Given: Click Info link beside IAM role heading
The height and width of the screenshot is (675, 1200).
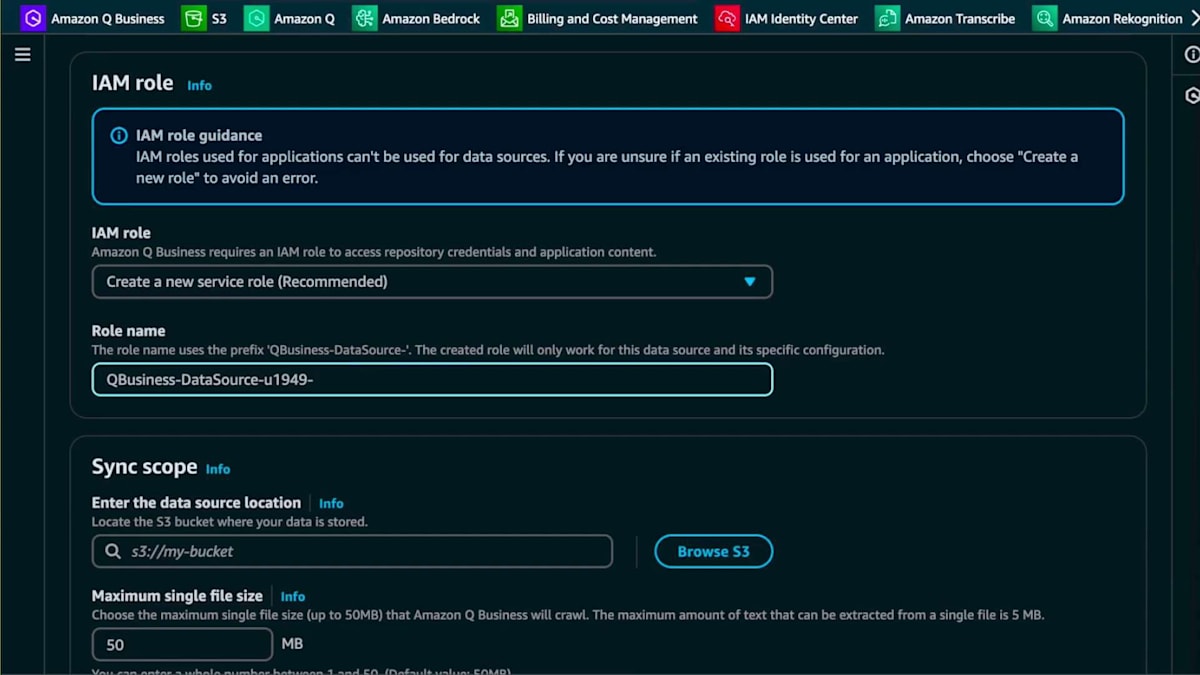Looking at the screenshot, I should (x=199, y=86).
